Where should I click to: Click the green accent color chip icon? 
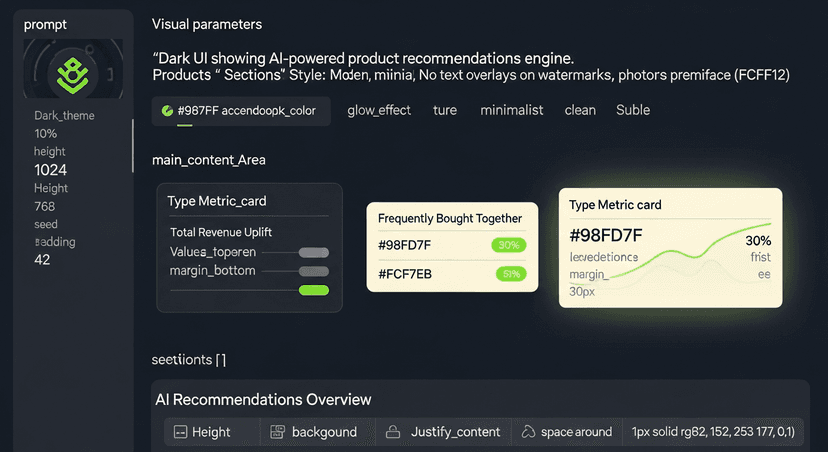[x=167, y=111]
